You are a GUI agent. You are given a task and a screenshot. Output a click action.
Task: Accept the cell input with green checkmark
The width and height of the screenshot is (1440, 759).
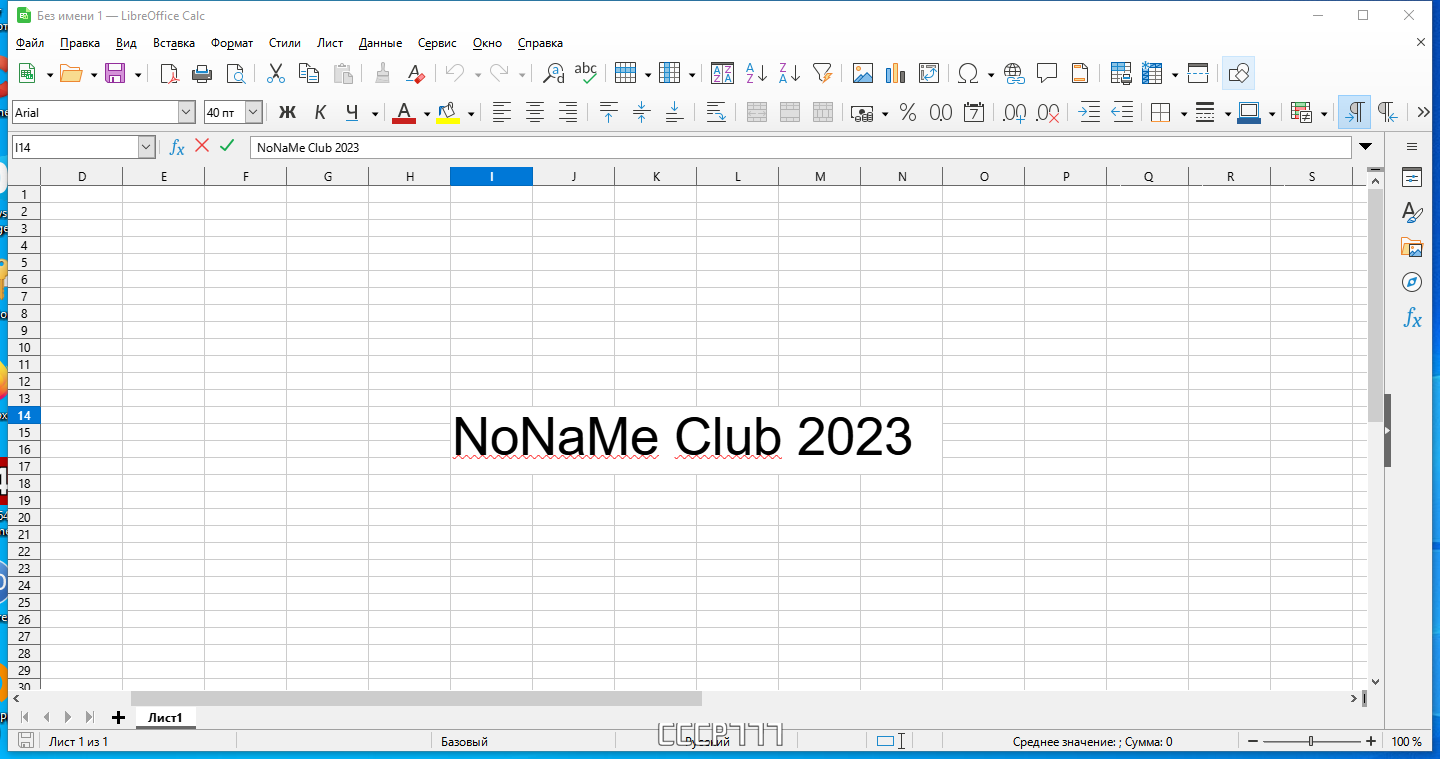227,146
